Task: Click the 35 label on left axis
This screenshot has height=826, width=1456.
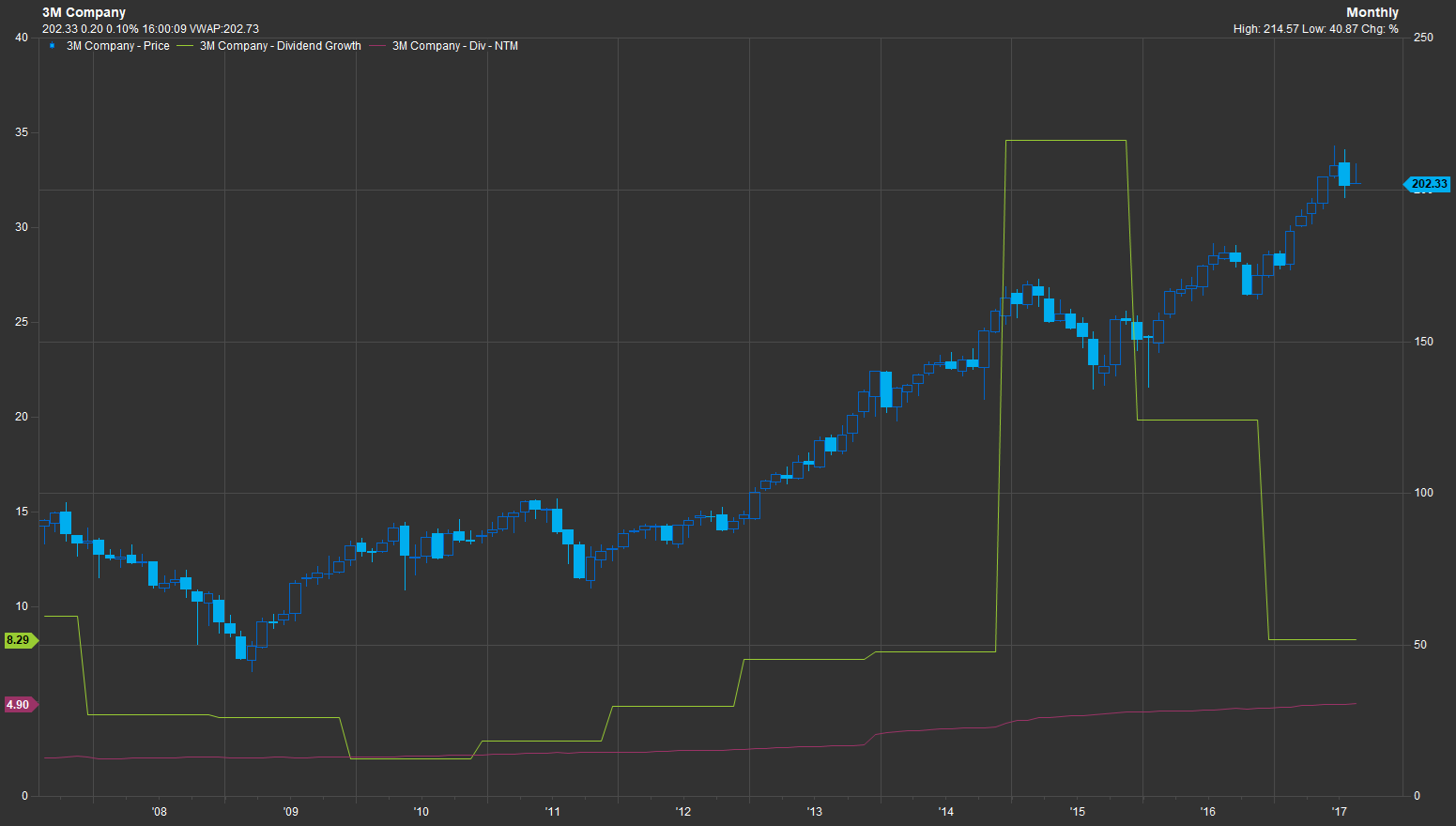Action: pos(22,132)
